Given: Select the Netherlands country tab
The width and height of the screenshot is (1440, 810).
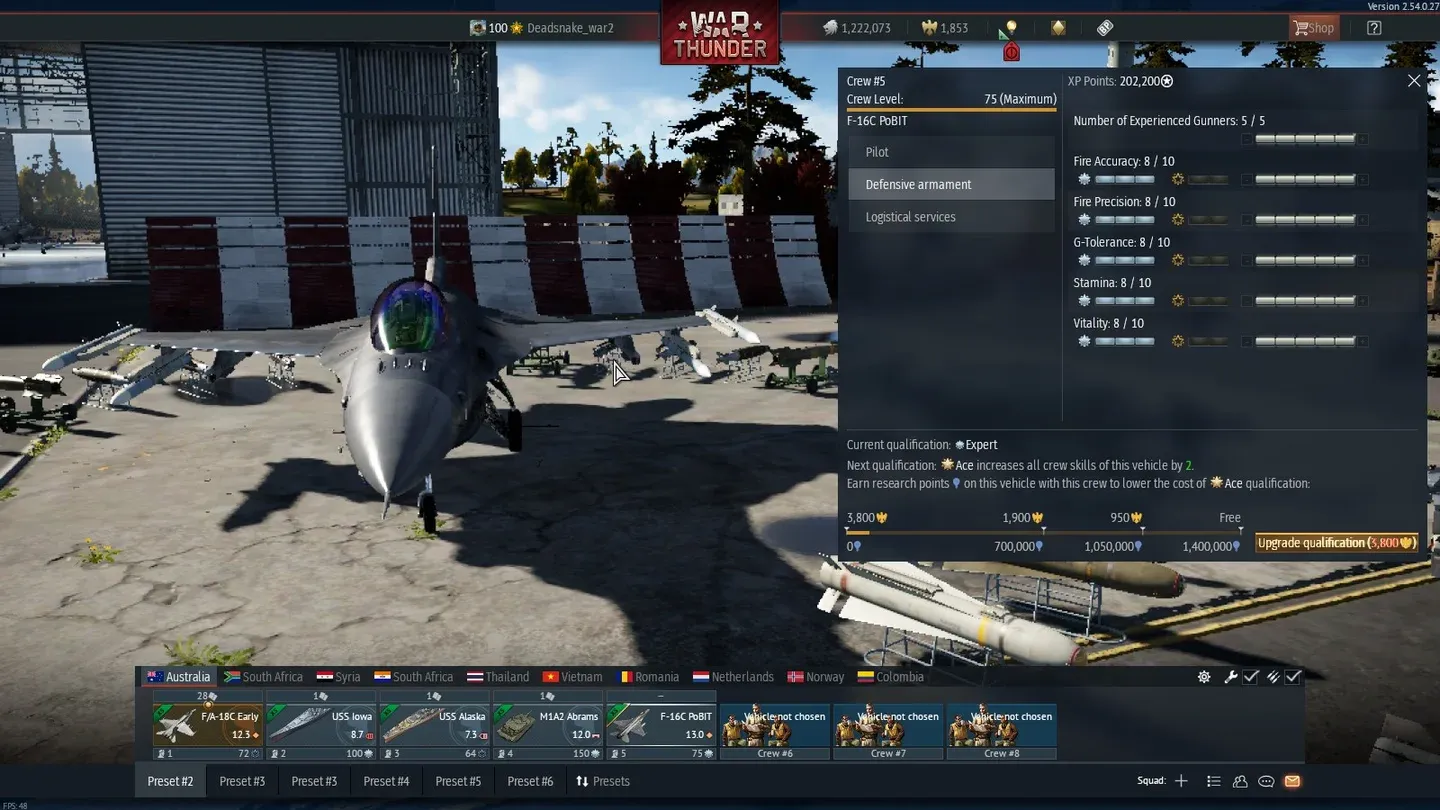Looking at the screenshot, I should click(733, 677).
